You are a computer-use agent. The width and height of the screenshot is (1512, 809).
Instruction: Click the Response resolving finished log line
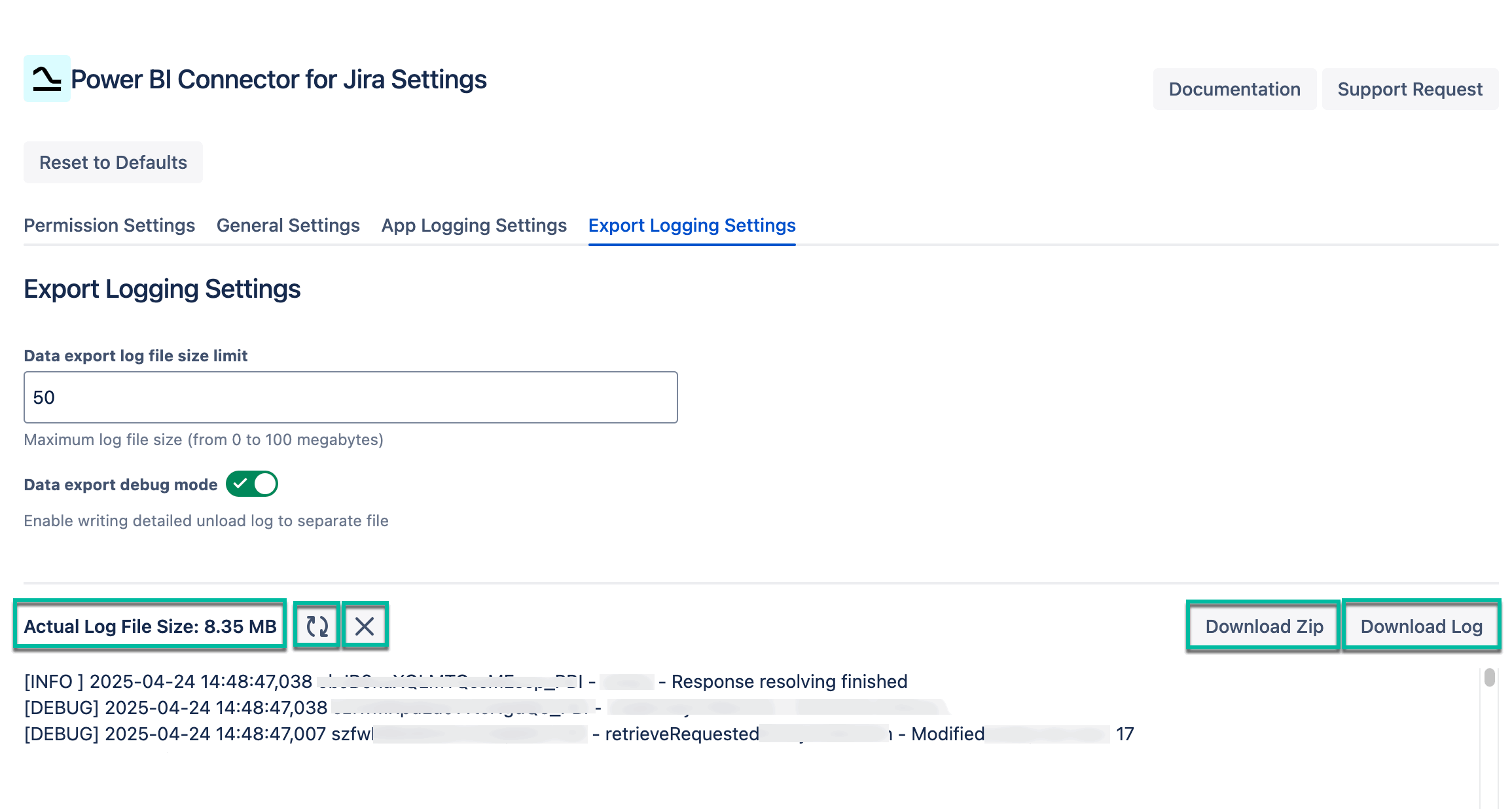789,682
